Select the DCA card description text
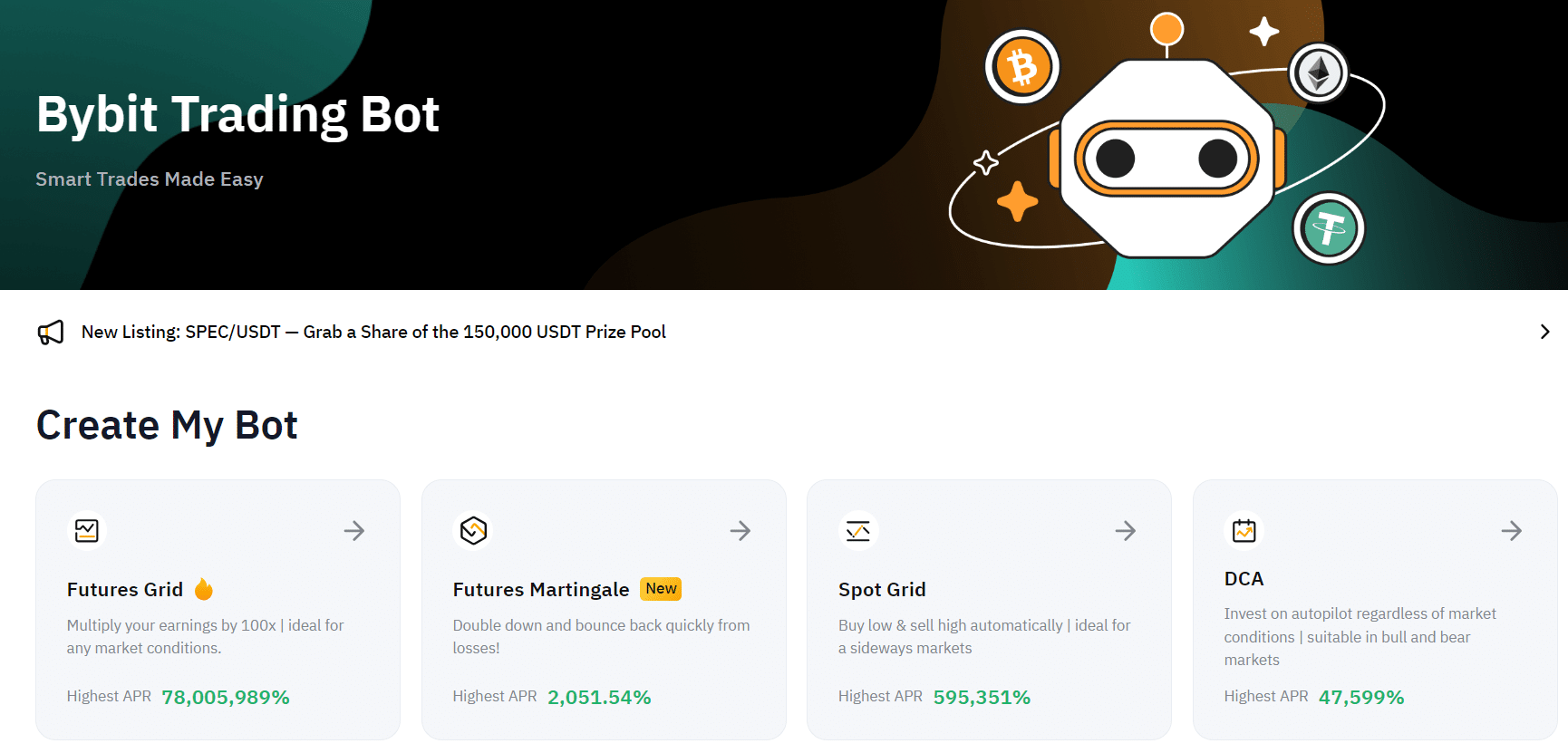This screenshot has height=753, width=1568. point(1360,637)
